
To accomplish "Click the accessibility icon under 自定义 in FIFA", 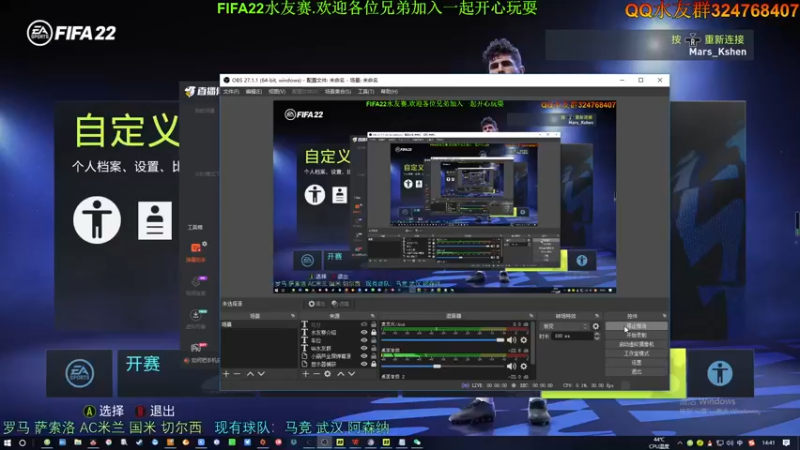I will click(x=97, y=220).
